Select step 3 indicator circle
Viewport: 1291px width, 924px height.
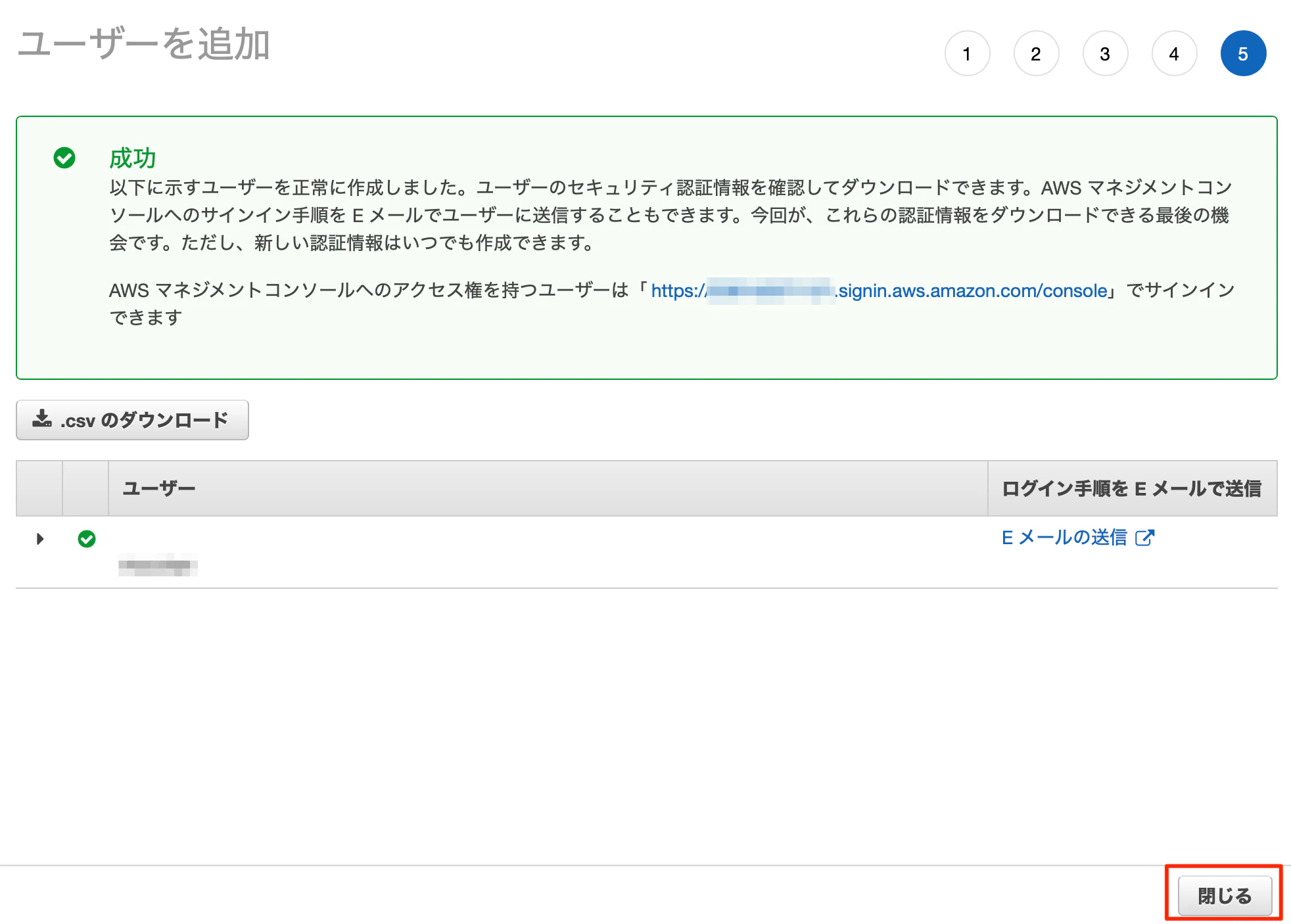(x=1105, y=53)
